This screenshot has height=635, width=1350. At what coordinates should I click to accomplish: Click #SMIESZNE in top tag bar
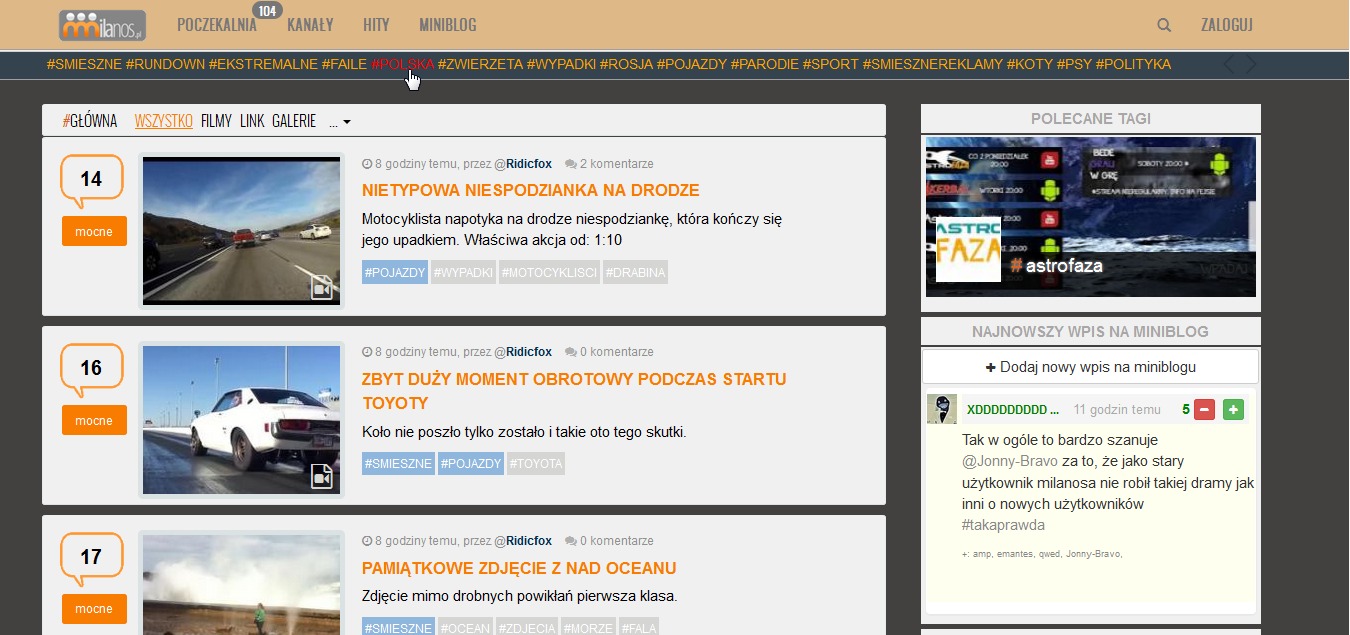coord(84,64)
